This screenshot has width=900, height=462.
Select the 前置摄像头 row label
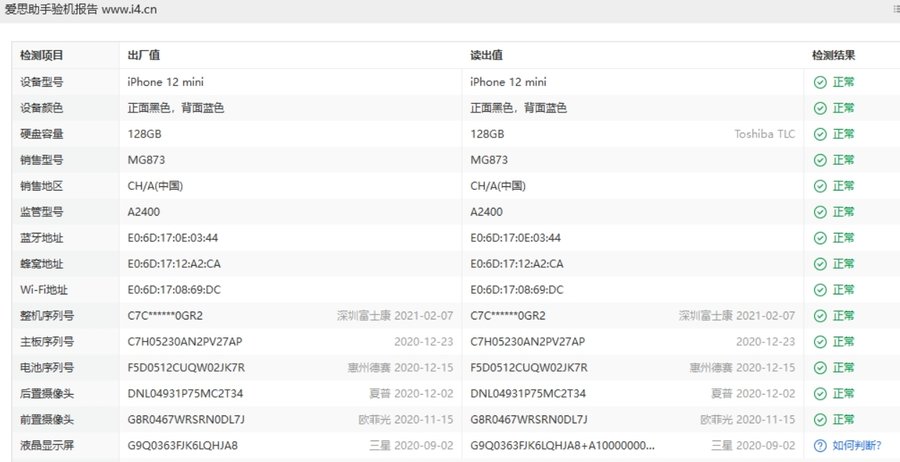pos(46,420)
